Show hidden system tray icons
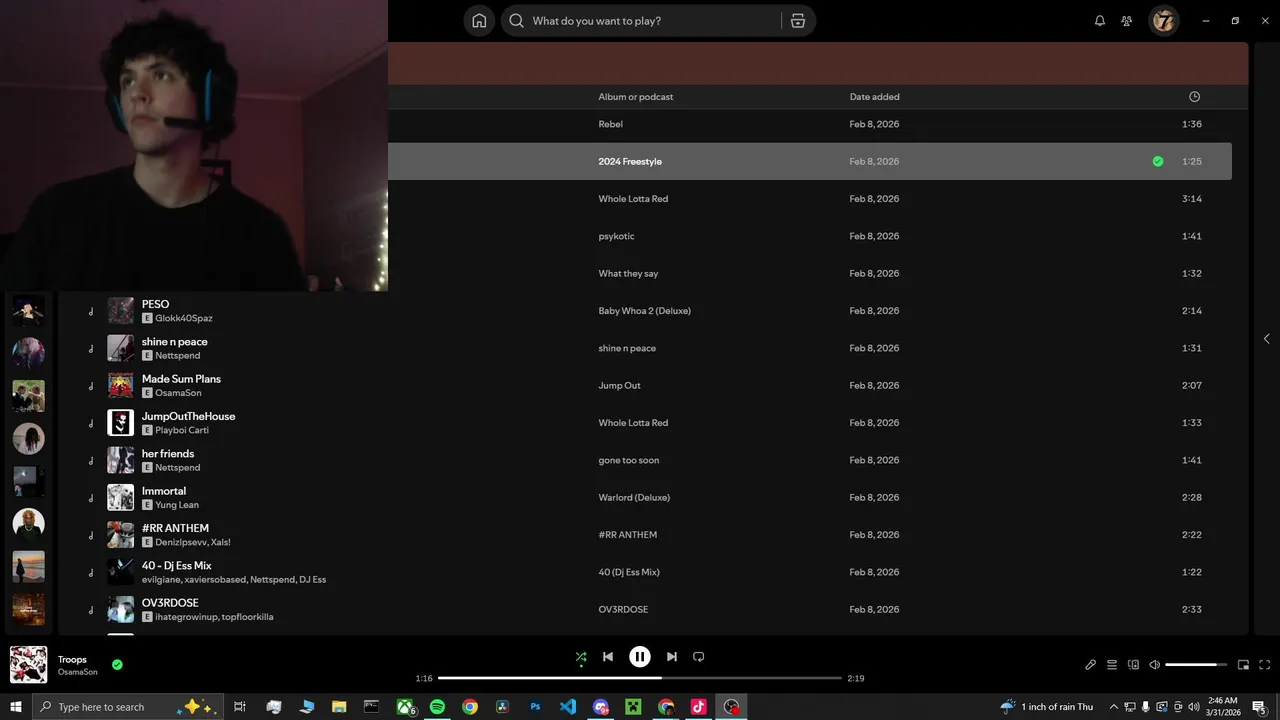The height and width of the screenshot is (720, 1280). 1114,707
